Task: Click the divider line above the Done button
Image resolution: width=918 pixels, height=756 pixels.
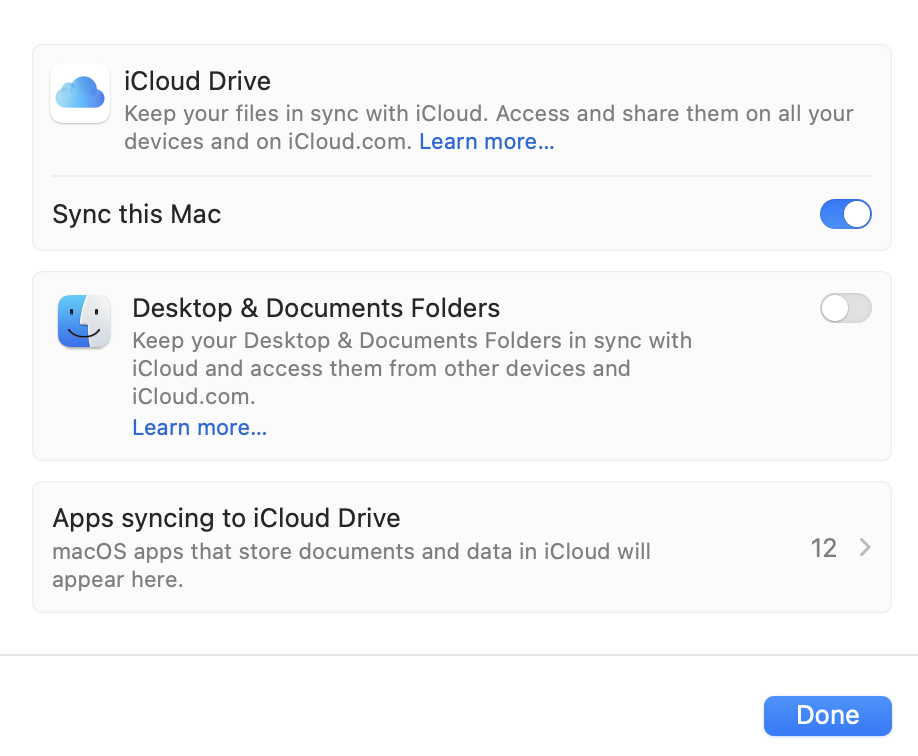Action: pyautogui.click(x=459, y=655)
